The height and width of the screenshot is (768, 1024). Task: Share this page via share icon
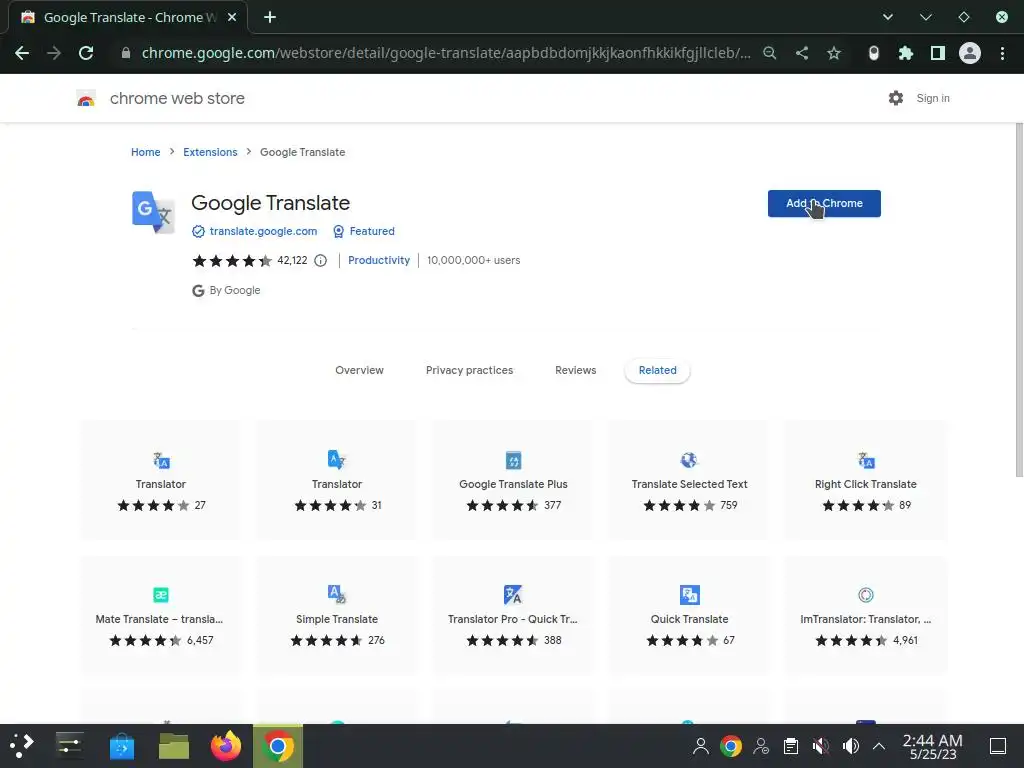tap(802, 53)
